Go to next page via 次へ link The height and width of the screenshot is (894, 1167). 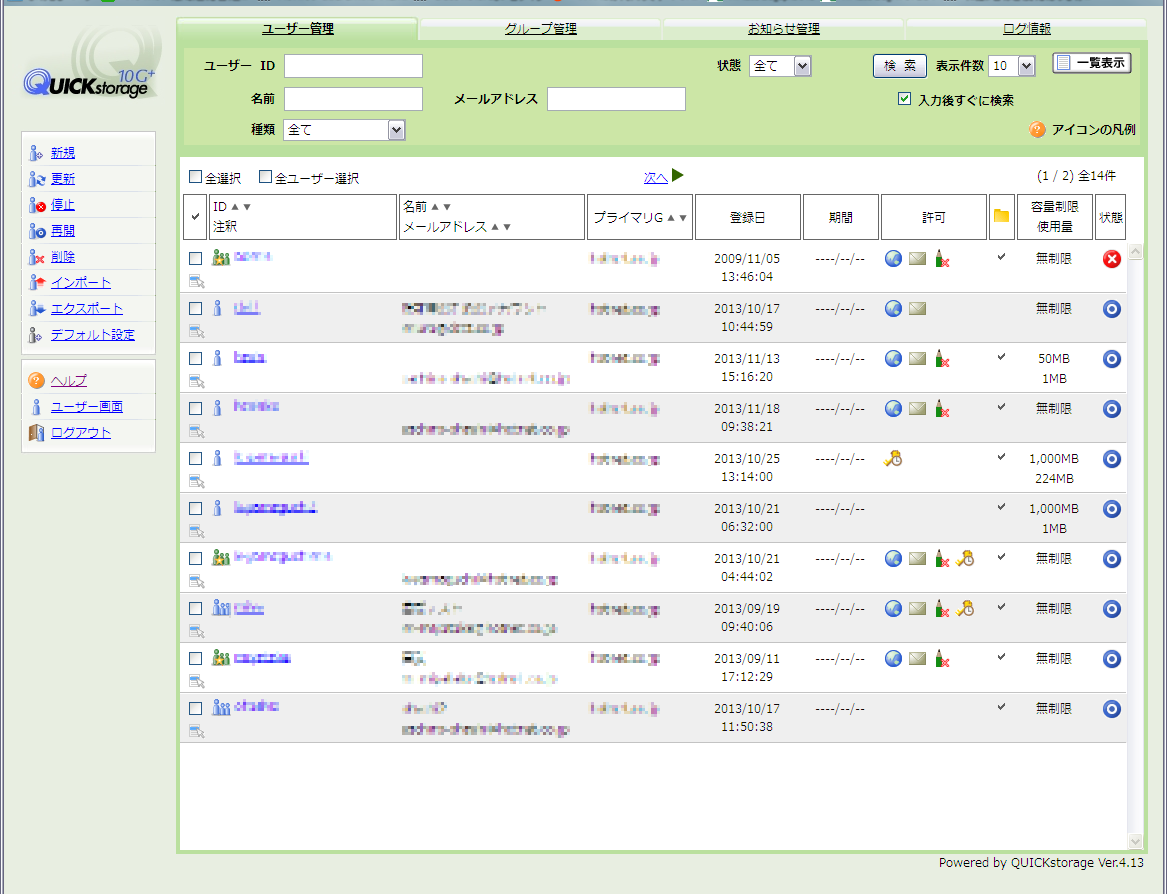point(656,178)
